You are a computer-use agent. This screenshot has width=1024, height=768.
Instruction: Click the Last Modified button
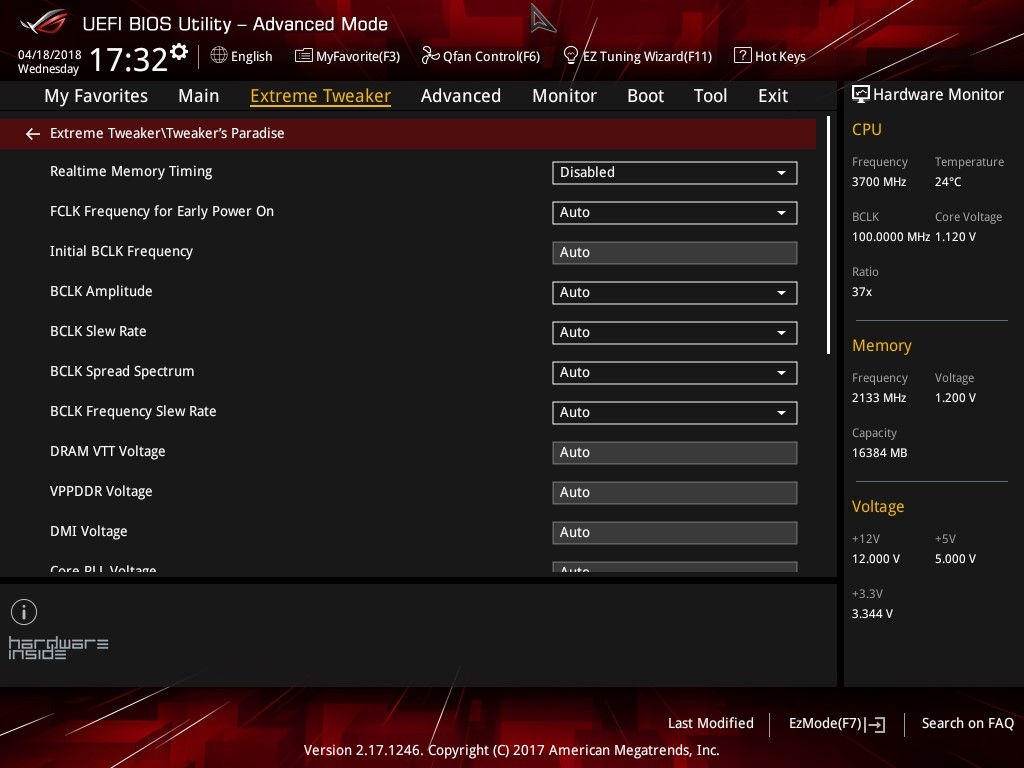(x=711, y=724)
